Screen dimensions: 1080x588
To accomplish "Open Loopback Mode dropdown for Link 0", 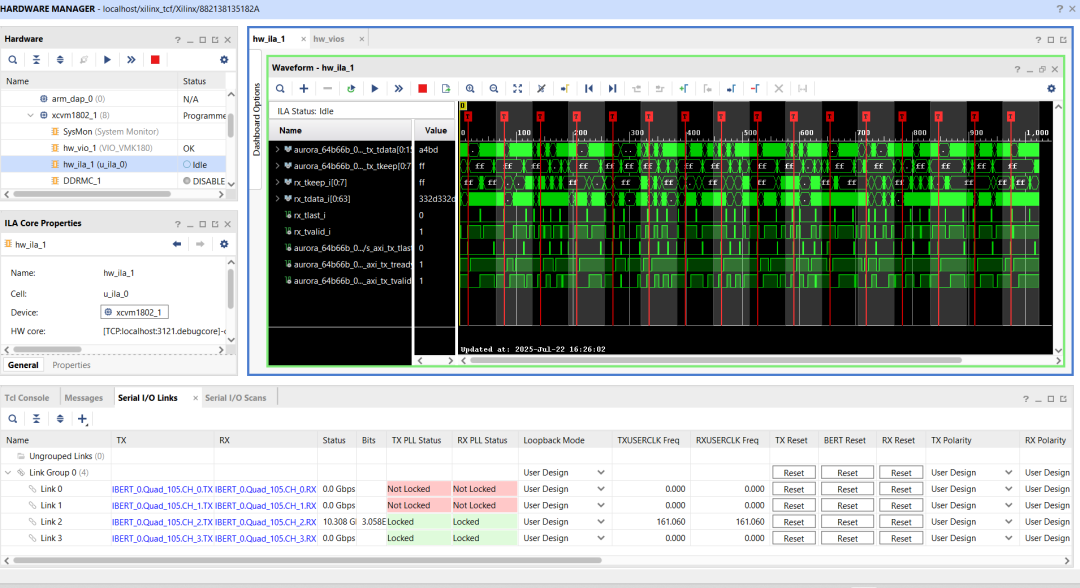I will tap(601, 489).
